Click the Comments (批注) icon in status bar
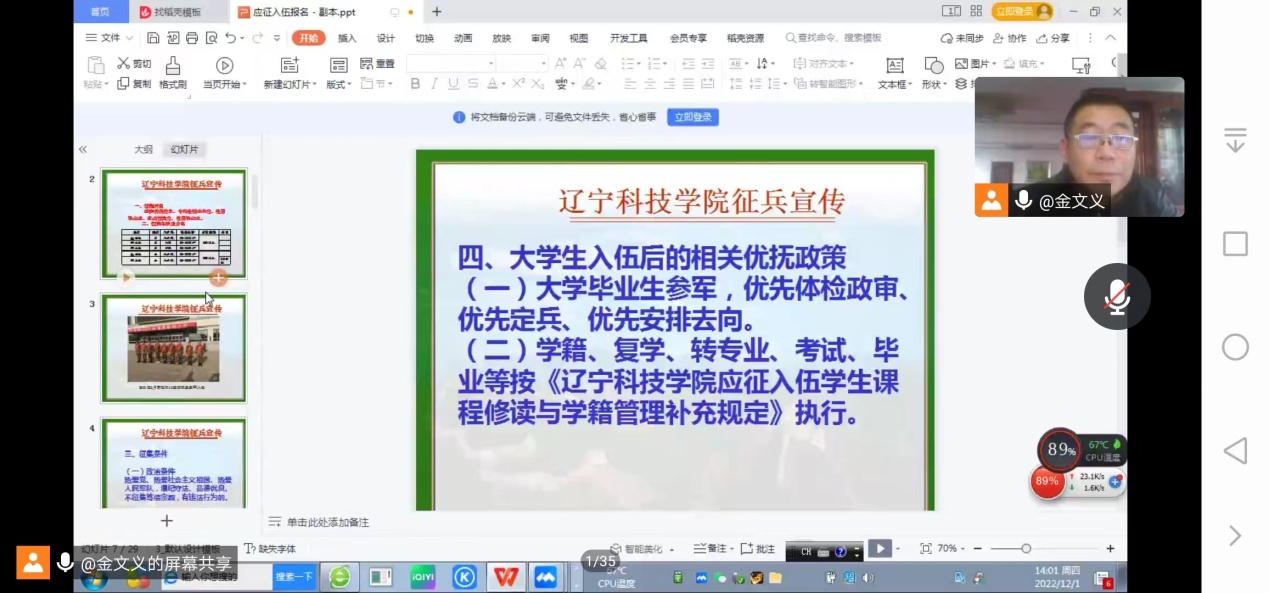Image resolution: width=1269 pixels, height=593 pixels. click(746, 549)
